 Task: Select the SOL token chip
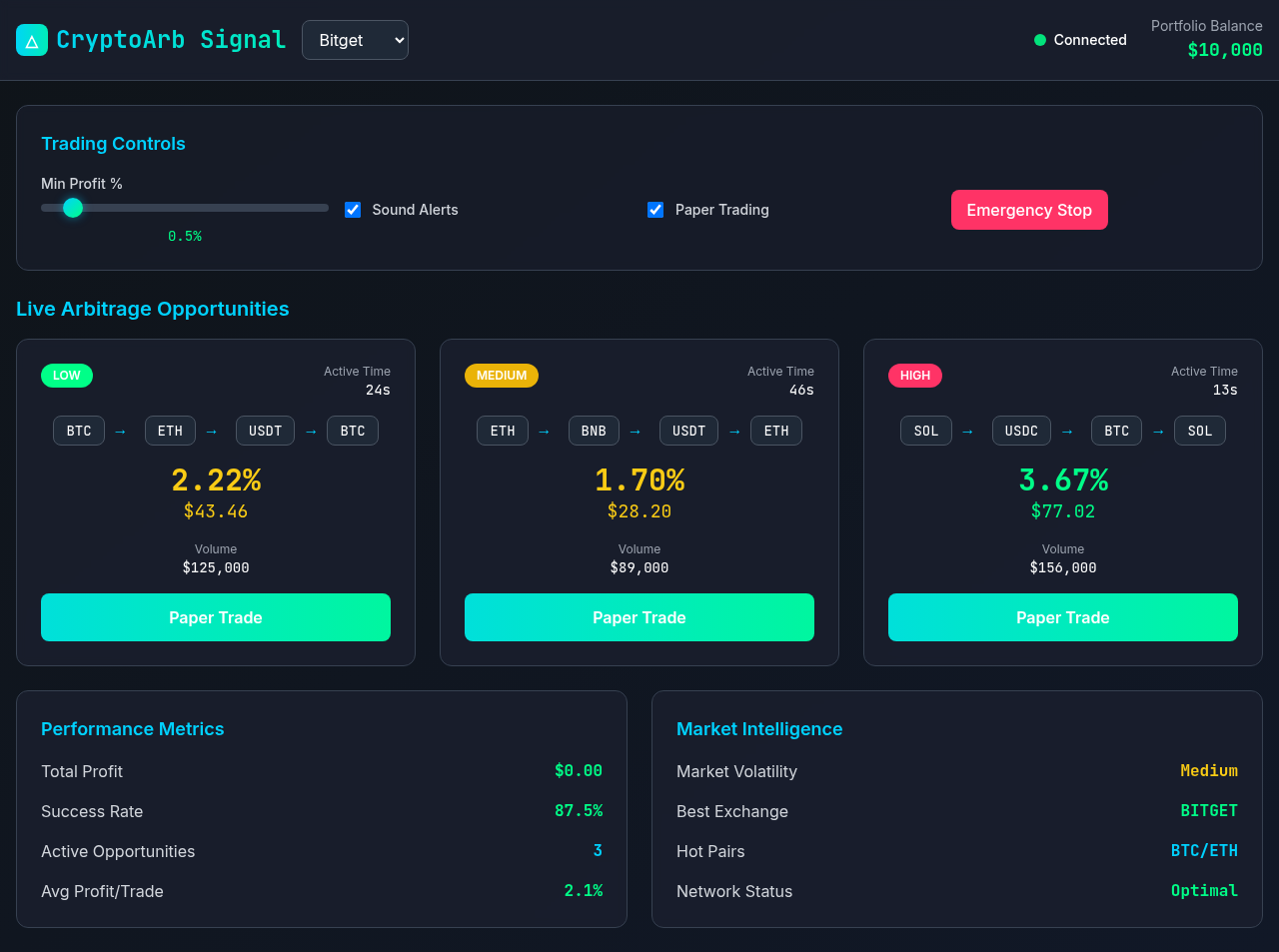click(x=925, y=430)
